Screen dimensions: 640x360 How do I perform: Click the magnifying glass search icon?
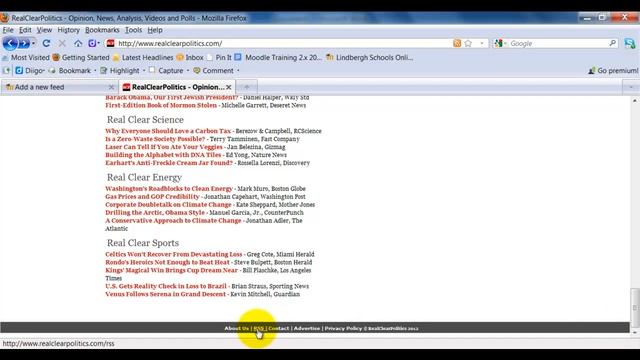tap(613, 43)
